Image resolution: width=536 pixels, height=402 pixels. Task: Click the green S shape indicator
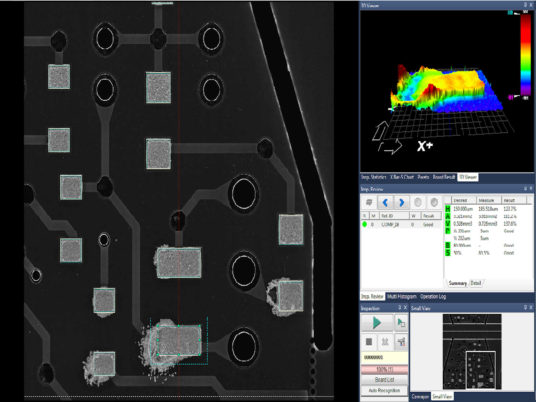(x=447, y=253)
